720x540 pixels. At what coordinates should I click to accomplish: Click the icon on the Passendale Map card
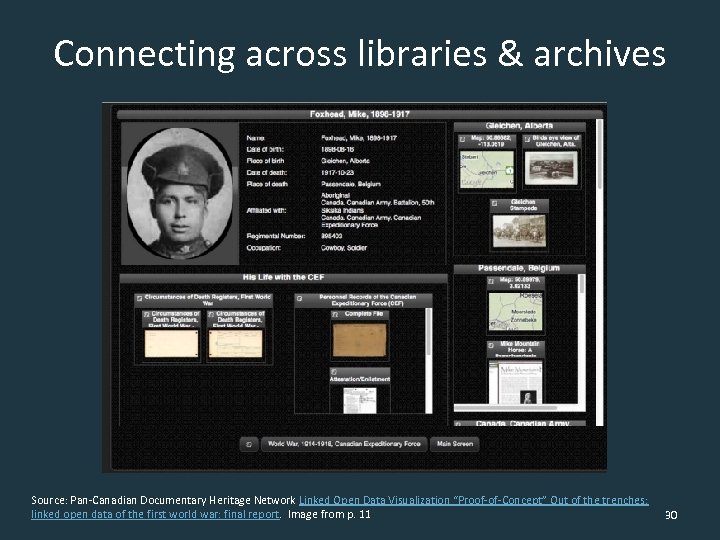491,281
